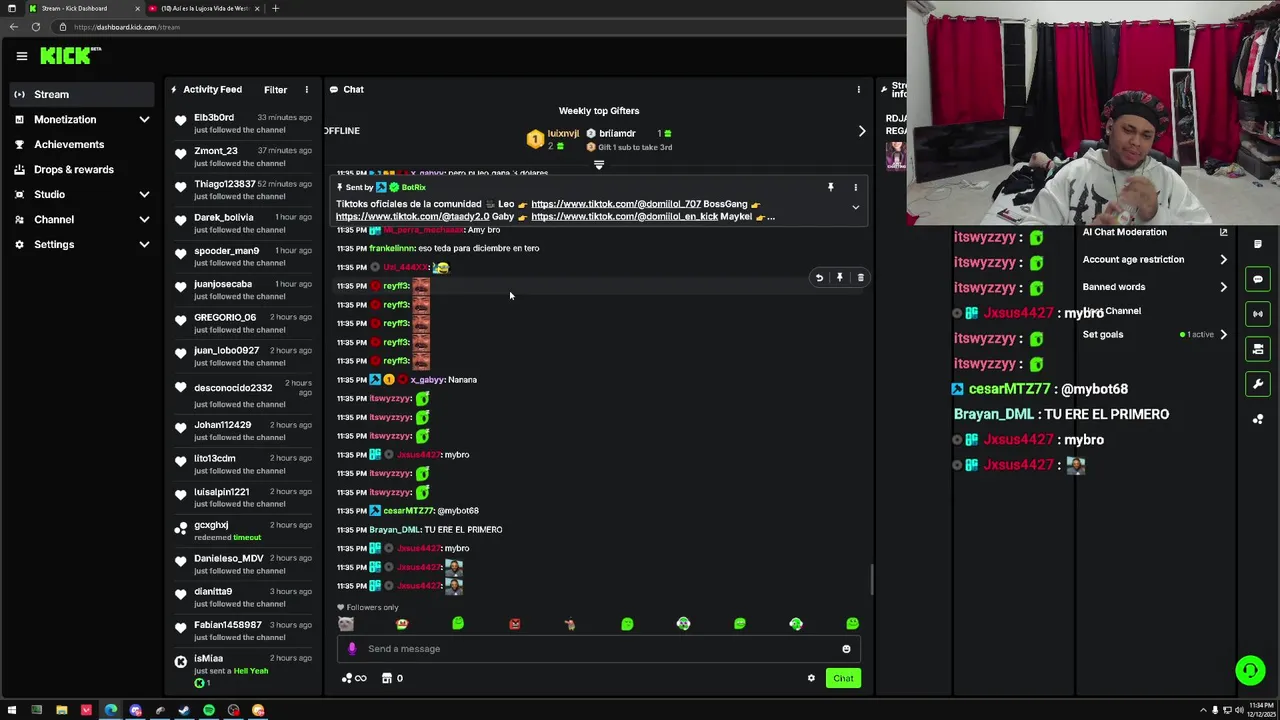This screenshot has height=720, width=1280.
Task: Expand the Studio menu
Action: point(82,194)
